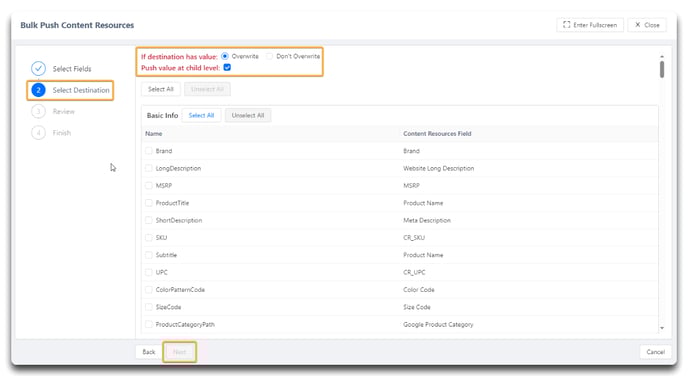Click the Enter Fullscreen icon

(566, 25)
